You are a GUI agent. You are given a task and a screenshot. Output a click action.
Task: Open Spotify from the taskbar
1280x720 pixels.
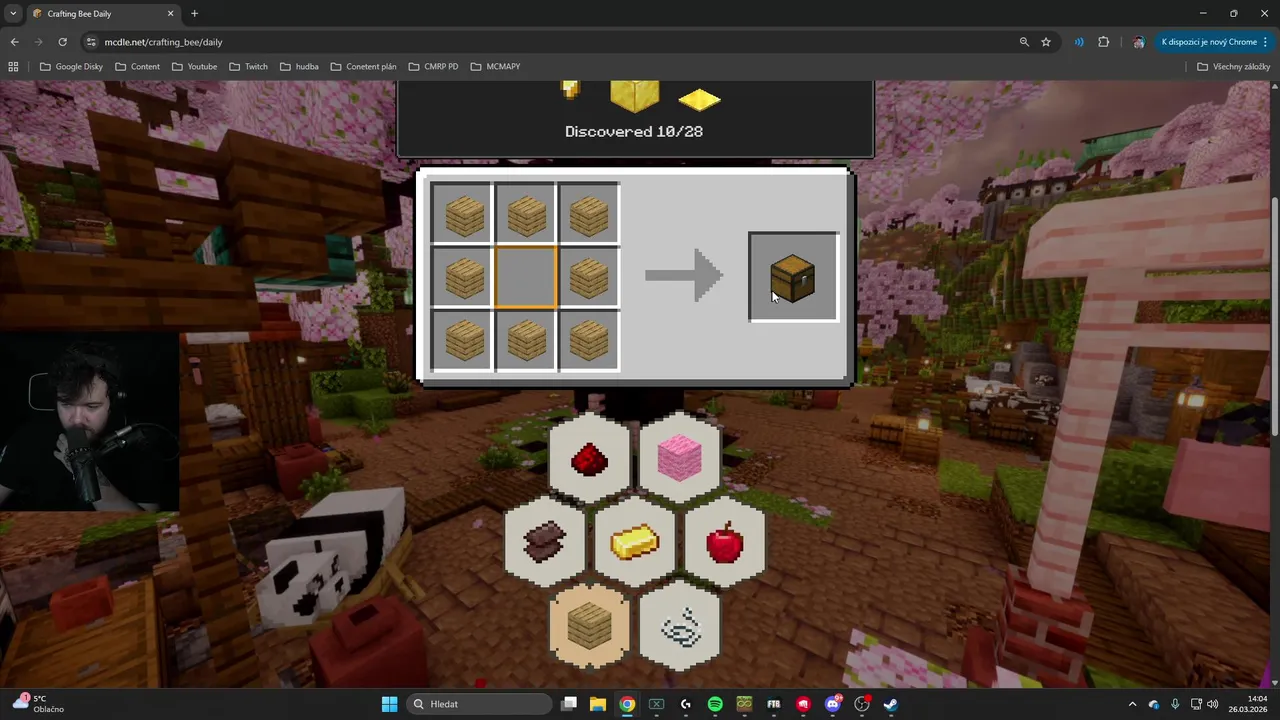(x=715, y=704)
